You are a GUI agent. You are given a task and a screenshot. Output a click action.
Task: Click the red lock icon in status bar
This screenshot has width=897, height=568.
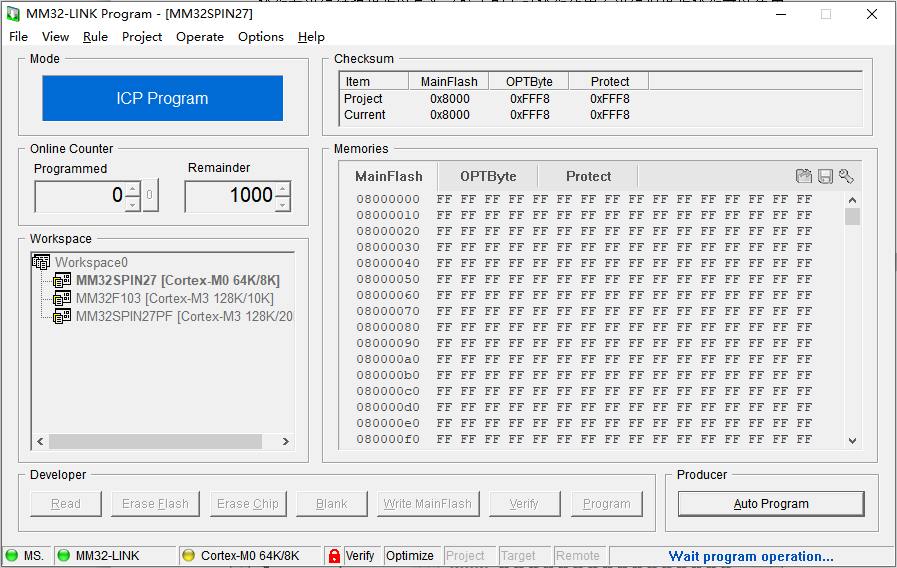(335, 555)
